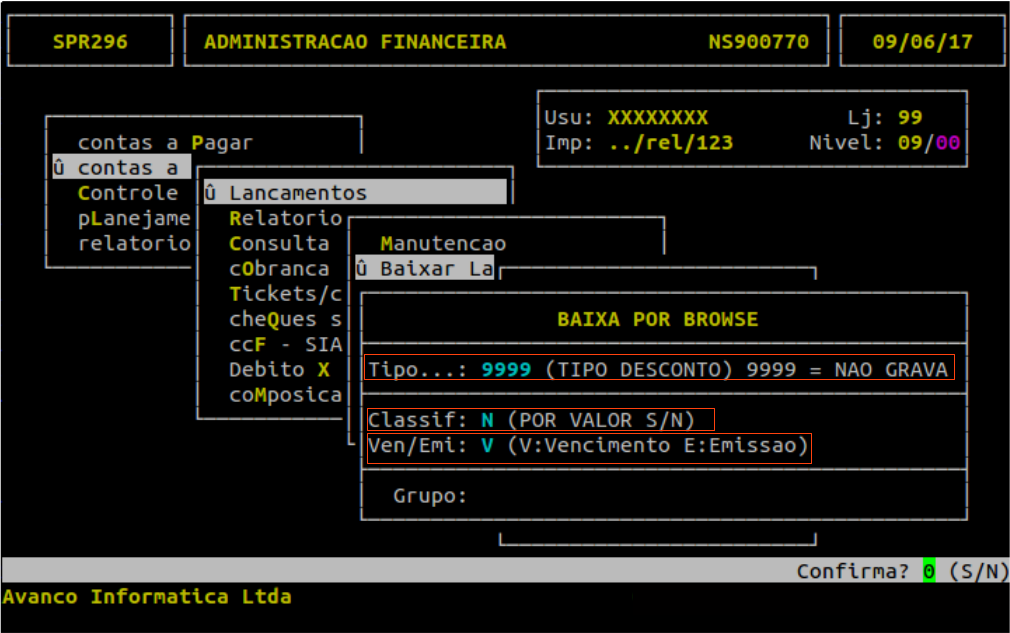Click the green Confirma prompt input
The width and height of the screenshot is (1010, 633).
[928, 571]
